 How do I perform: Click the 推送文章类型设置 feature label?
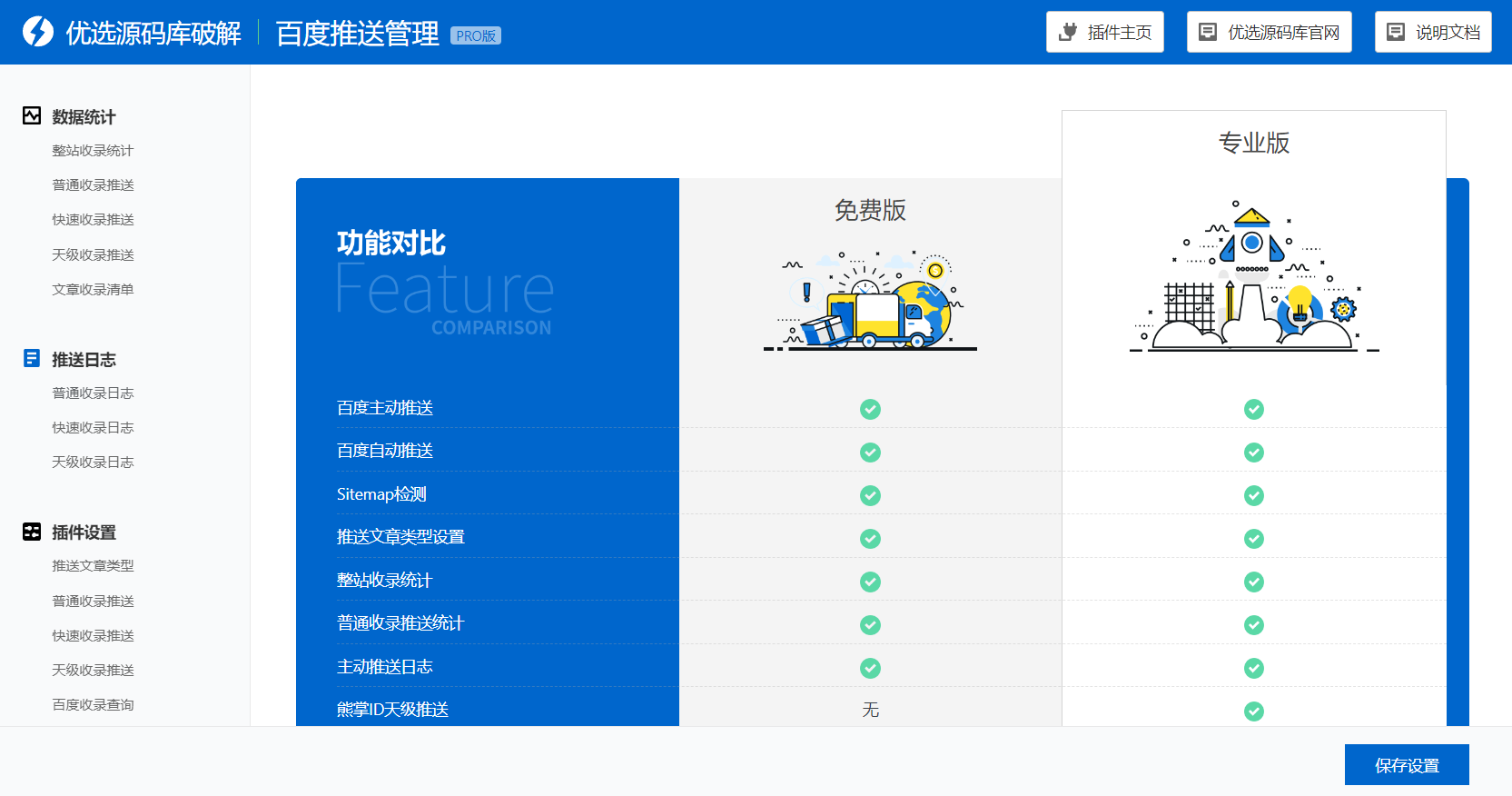click(400, 537)
